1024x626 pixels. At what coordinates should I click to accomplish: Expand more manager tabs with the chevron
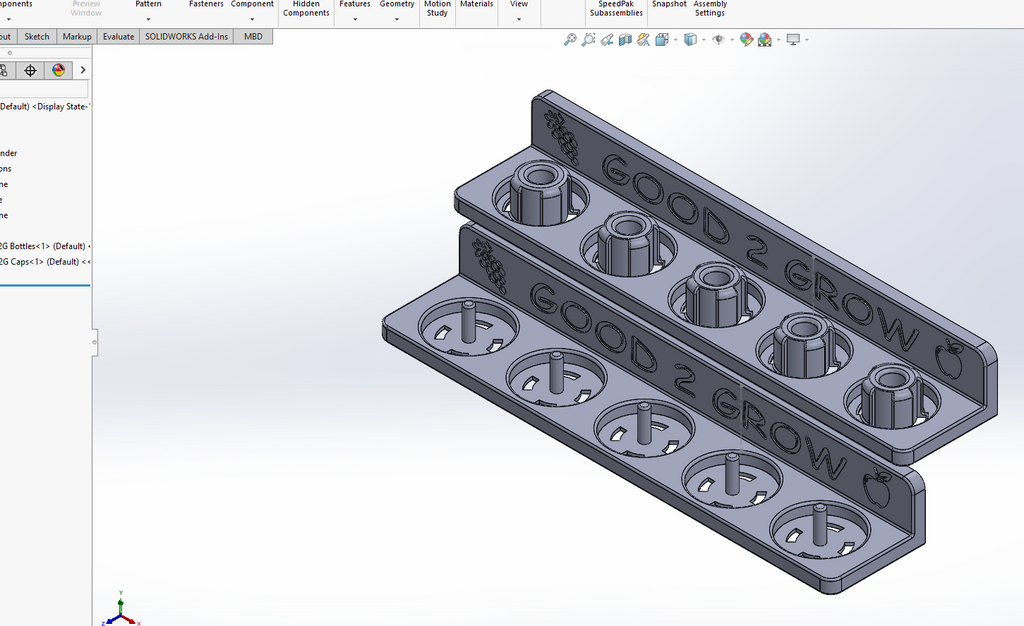coord(83,70)
